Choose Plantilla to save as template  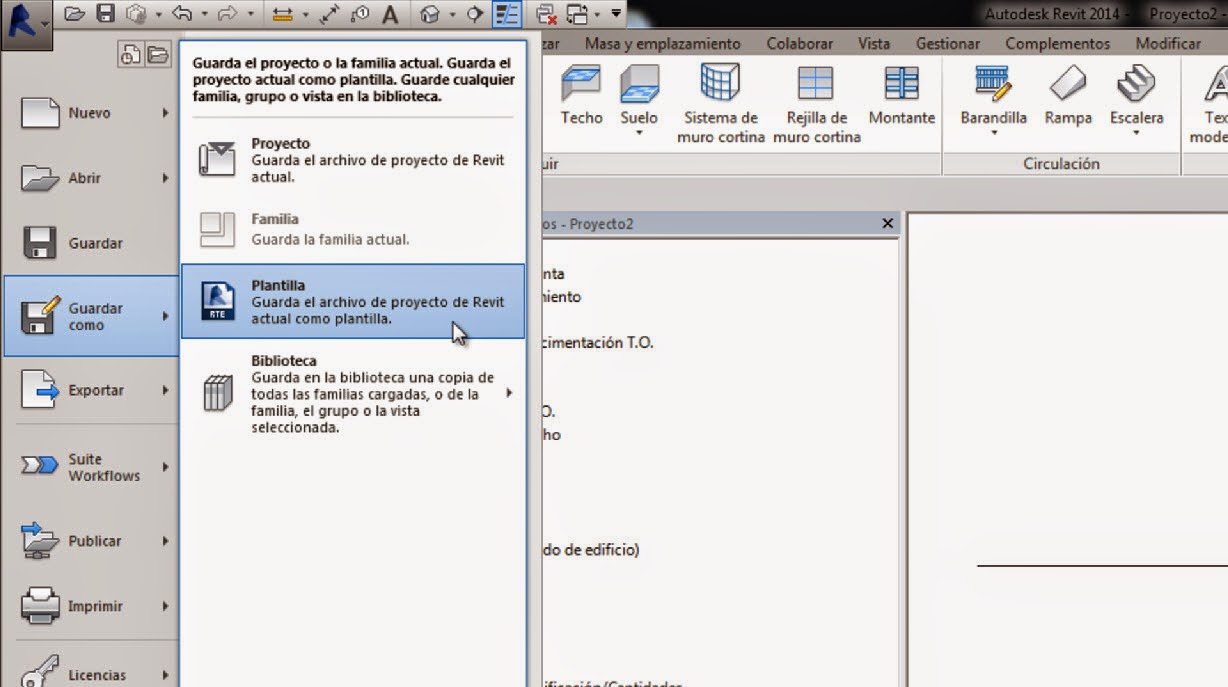[352, 301]
